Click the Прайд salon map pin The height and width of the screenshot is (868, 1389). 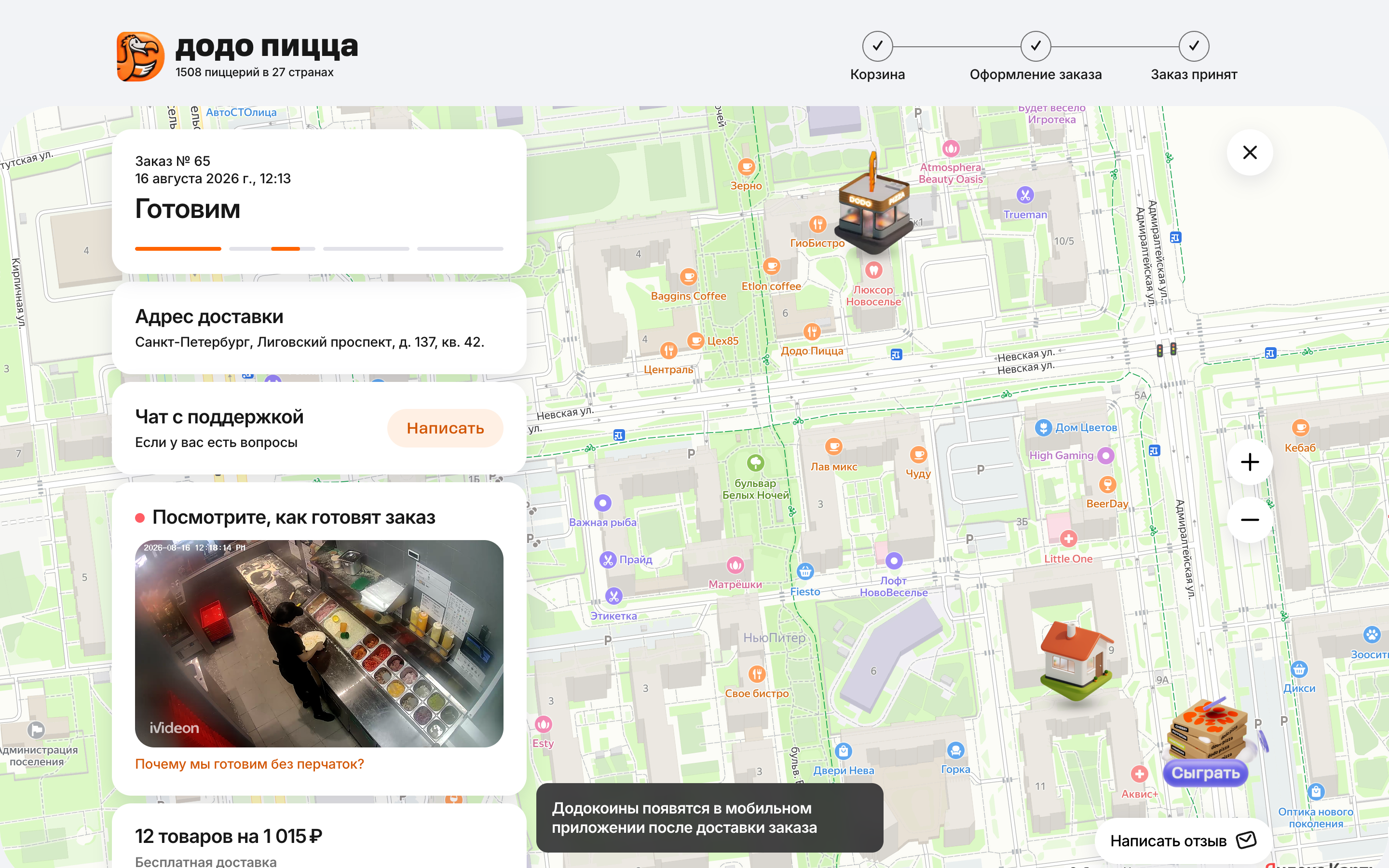click(x=608, y=560)
